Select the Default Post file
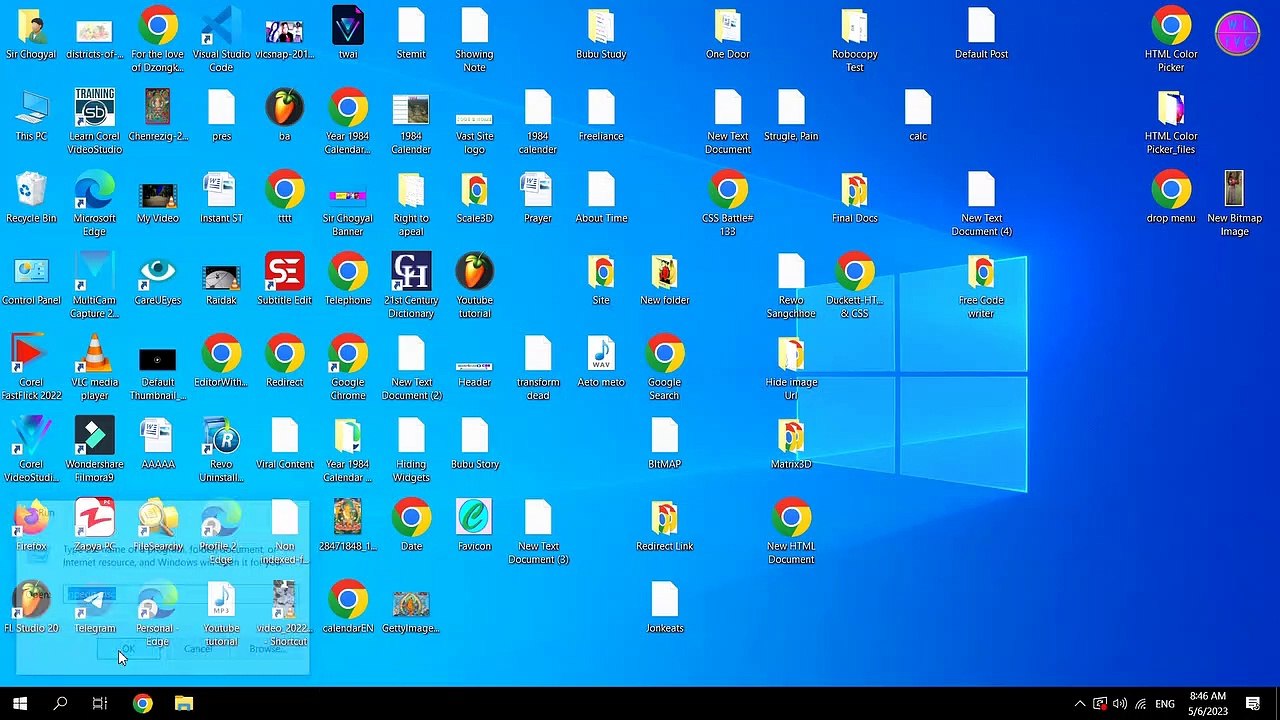Viewport: 1280px width, 720px height. coord(981,33)
